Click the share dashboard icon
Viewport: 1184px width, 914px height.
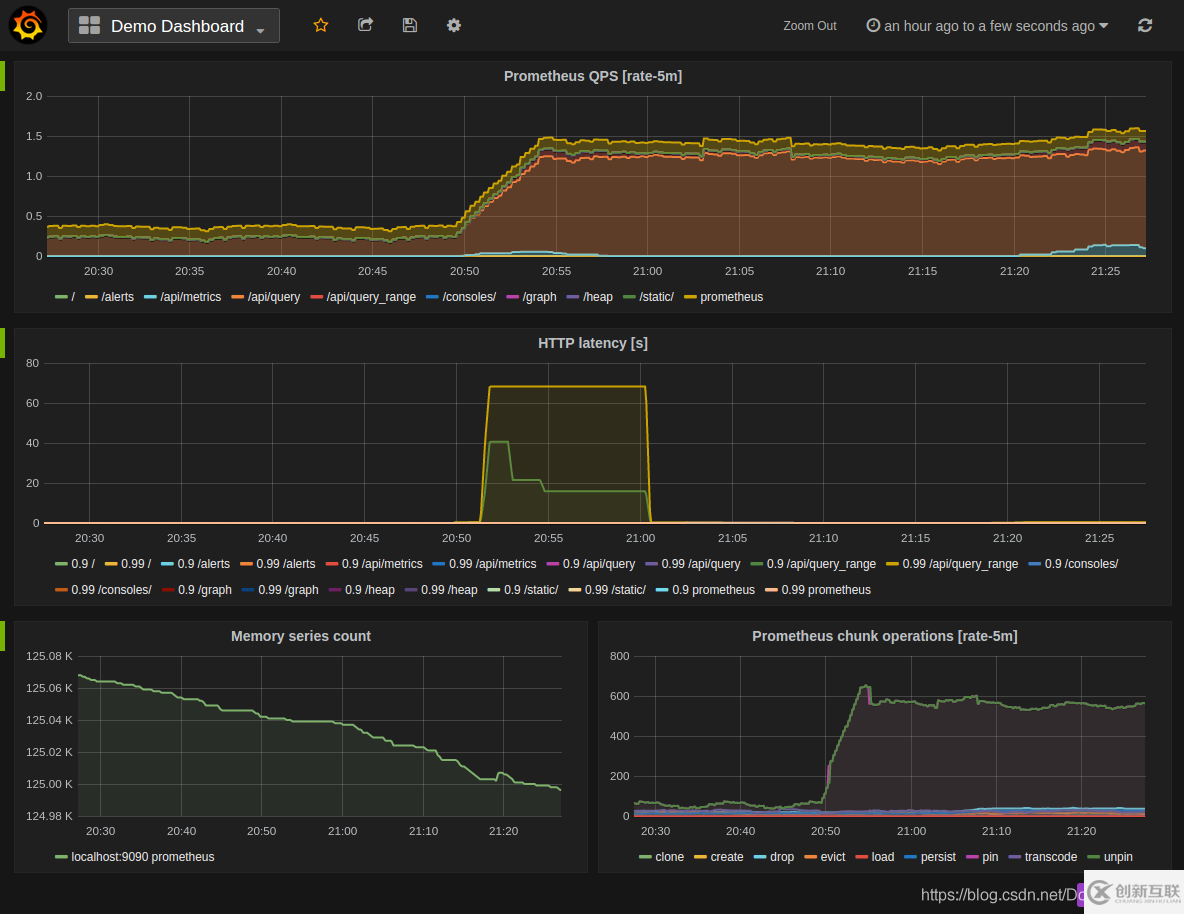[x=366, y=25]
